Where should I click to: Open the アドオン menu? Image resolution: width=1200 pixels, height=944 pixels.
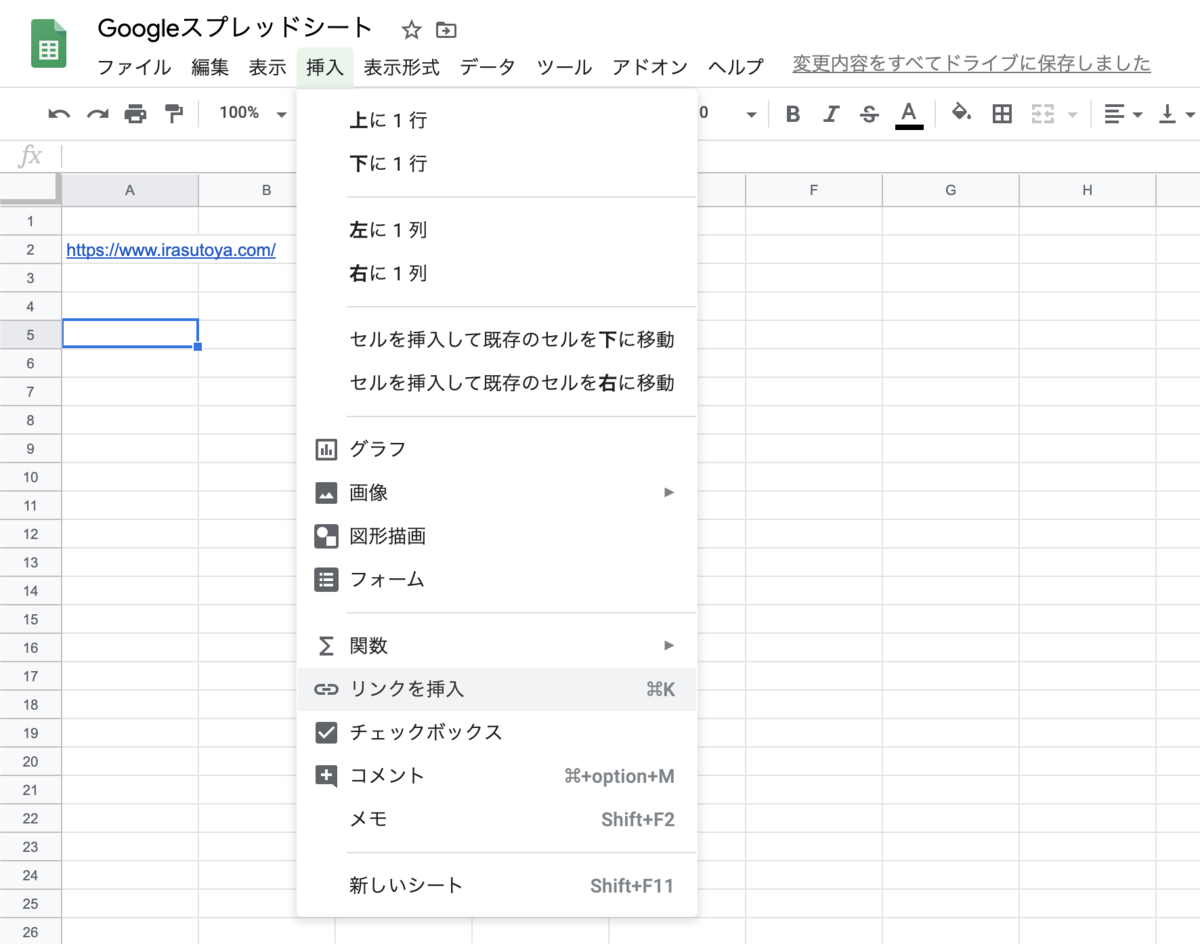[x=650, y=67]
